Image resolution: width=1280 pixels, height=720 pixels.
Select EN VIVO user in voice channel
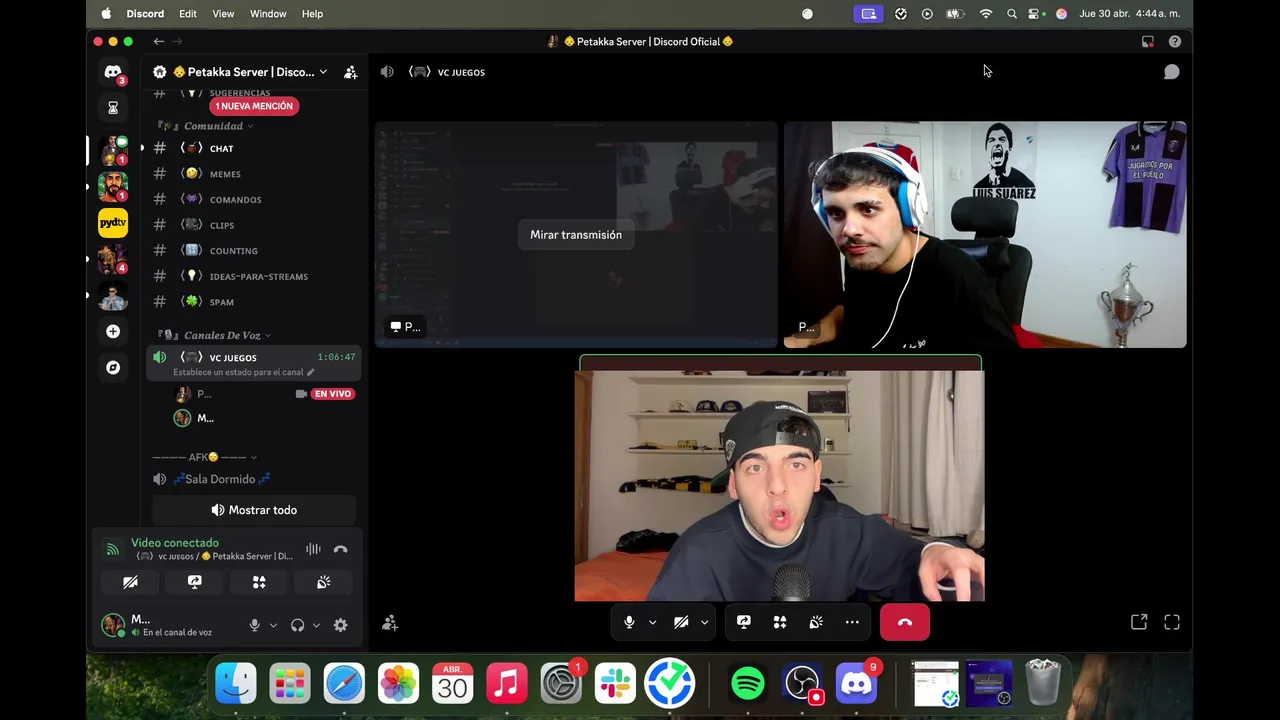[265, 394]
